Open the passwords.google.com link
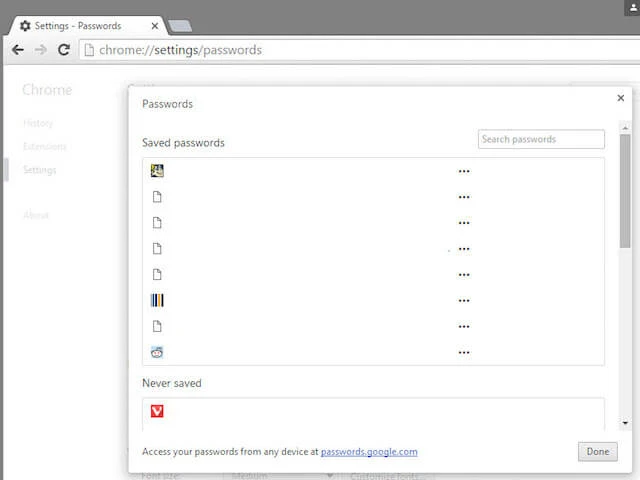The height and width of the screenshot is (480, 640). point(369,452)
